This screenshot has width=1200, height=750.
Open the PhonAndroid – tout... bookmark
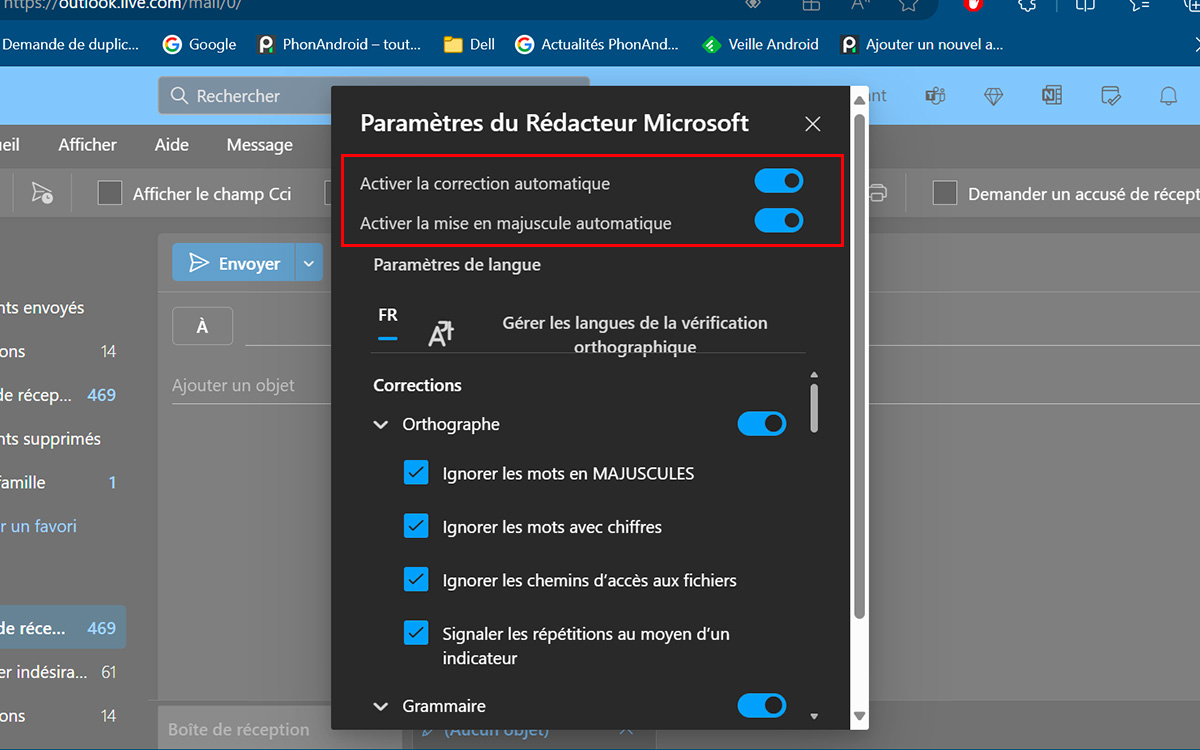339,44
